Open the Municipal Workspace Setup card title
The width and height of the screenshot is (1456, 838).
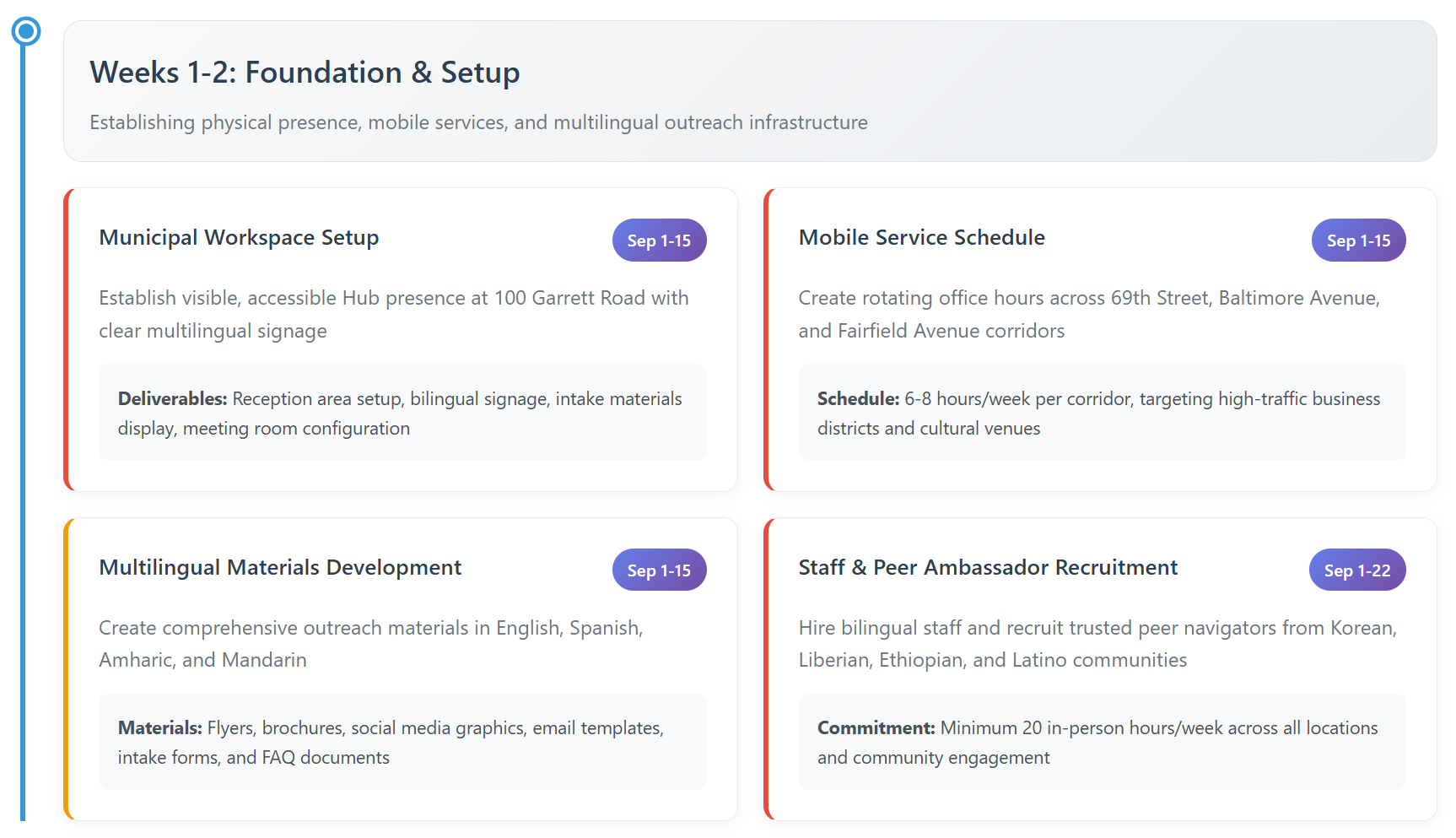(x=239, y=238)
